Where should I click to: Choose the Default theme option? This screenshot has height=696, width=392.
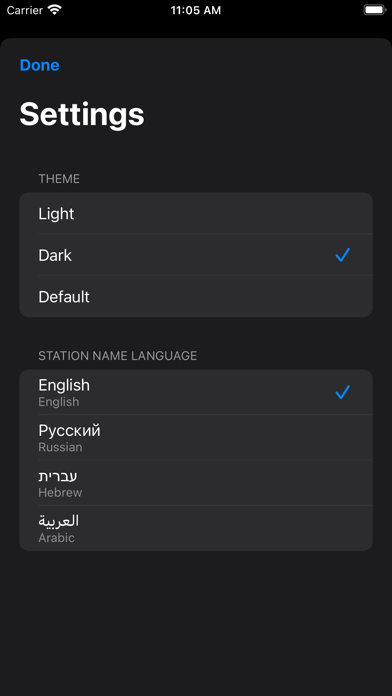click(x=196, y=296)
